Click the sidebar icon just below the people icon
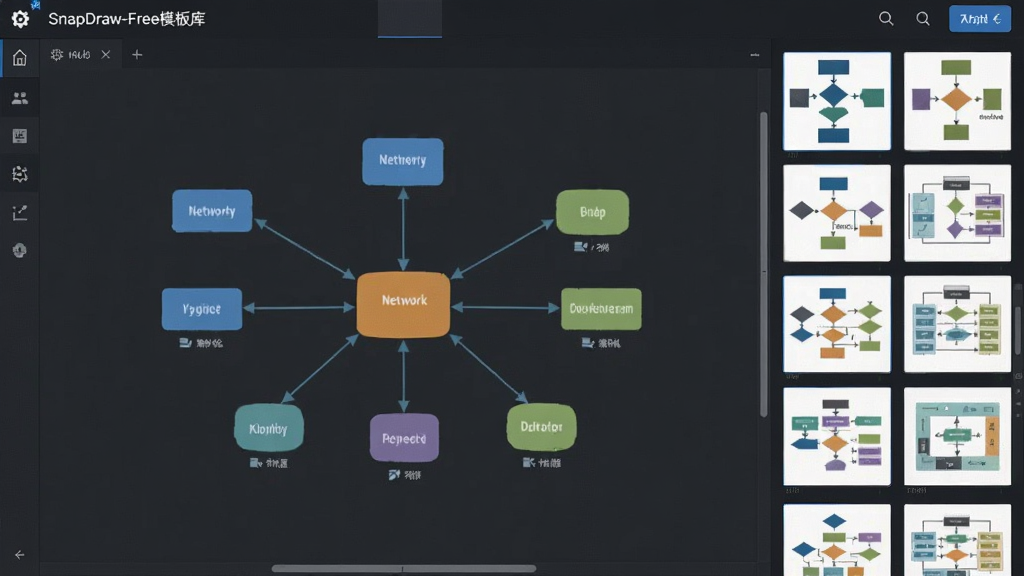1024x576 pixels. point(20,136)
